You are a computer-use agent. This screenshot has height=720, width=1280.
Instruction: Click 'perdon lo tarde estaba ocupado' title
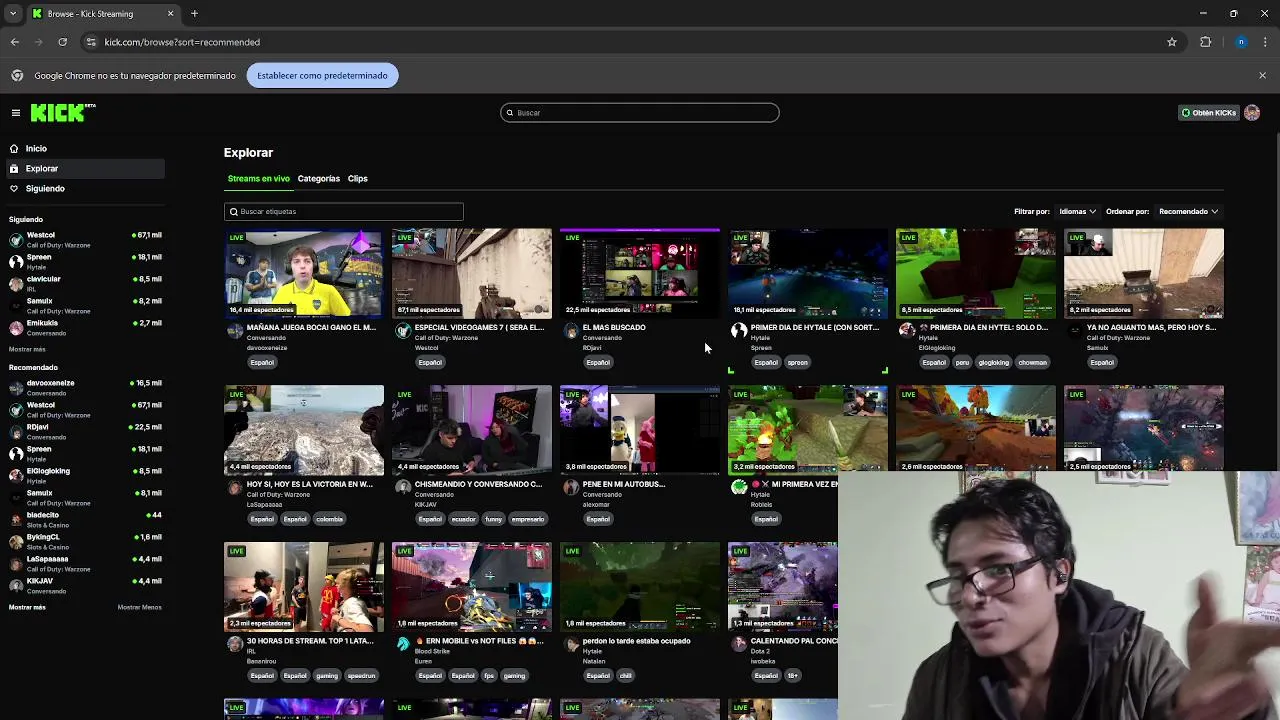[x=636, y=641]
